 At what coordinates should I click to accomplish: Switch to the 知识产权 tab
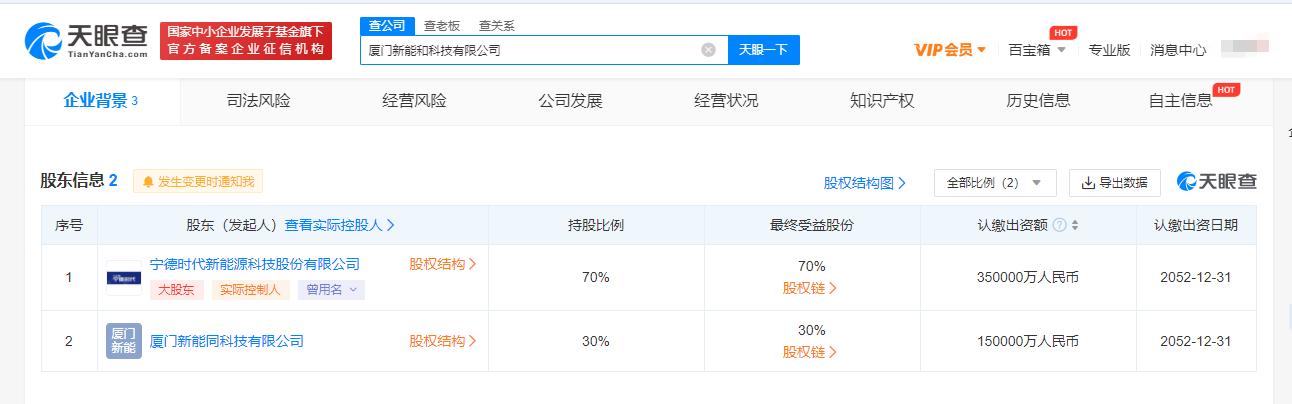point(881,100)
